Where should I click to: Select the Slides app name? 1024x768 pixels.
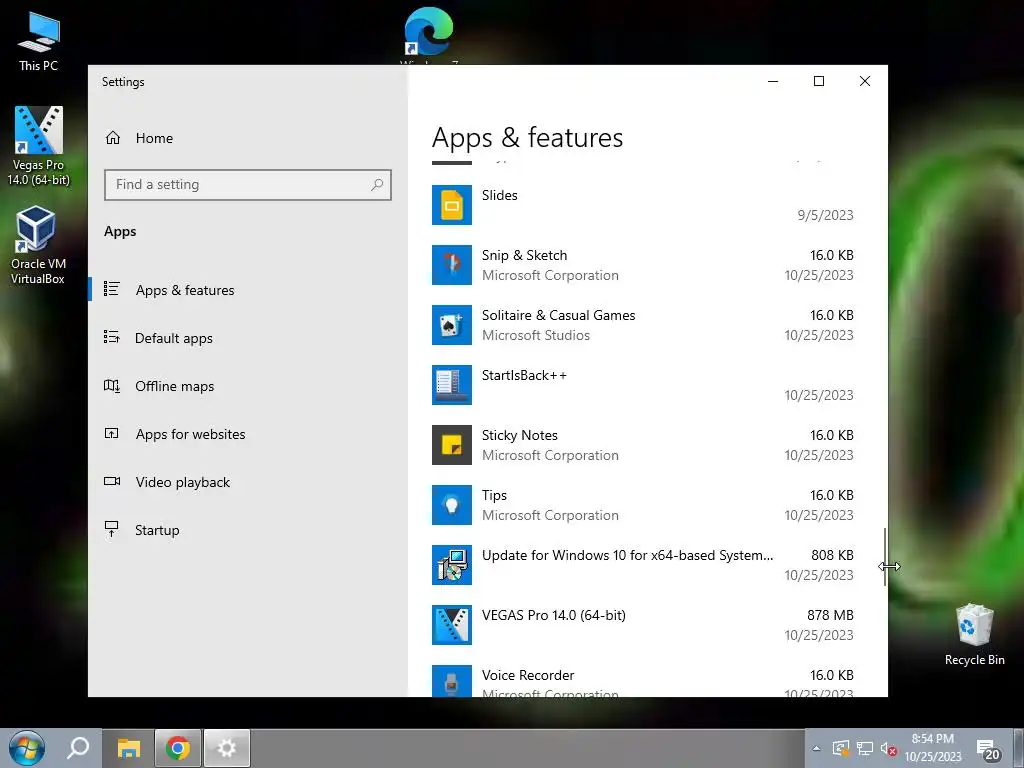click(x=500, y=195)
